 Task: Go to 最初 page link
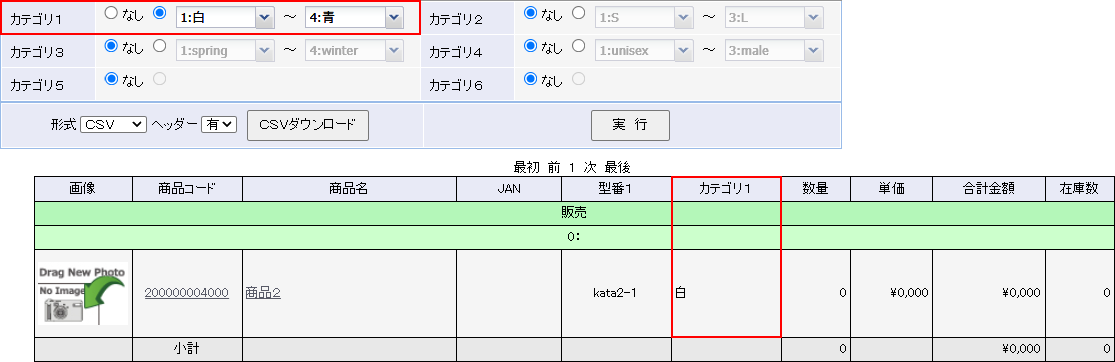click(527, 169)
